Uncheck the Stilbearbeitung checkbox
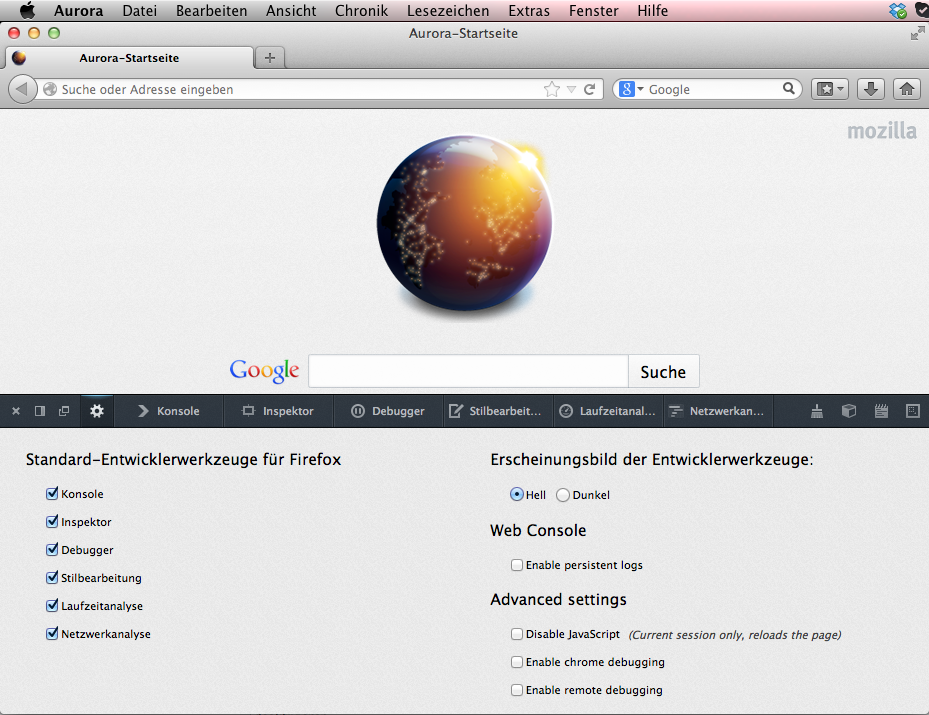Screen dimensions: 929x715 pos(52,578)
